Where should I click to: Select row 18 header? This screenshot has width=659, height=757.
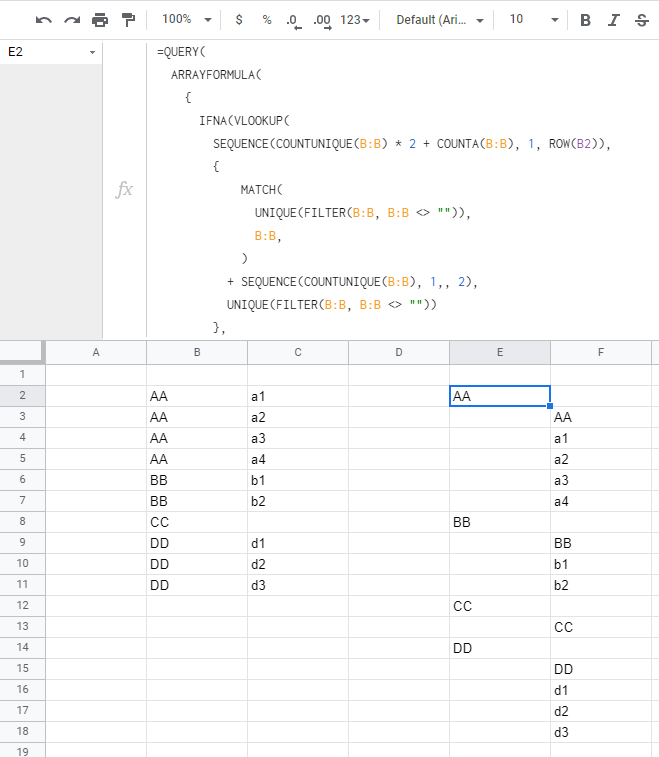pyautogui.click(x=23, y=732)
